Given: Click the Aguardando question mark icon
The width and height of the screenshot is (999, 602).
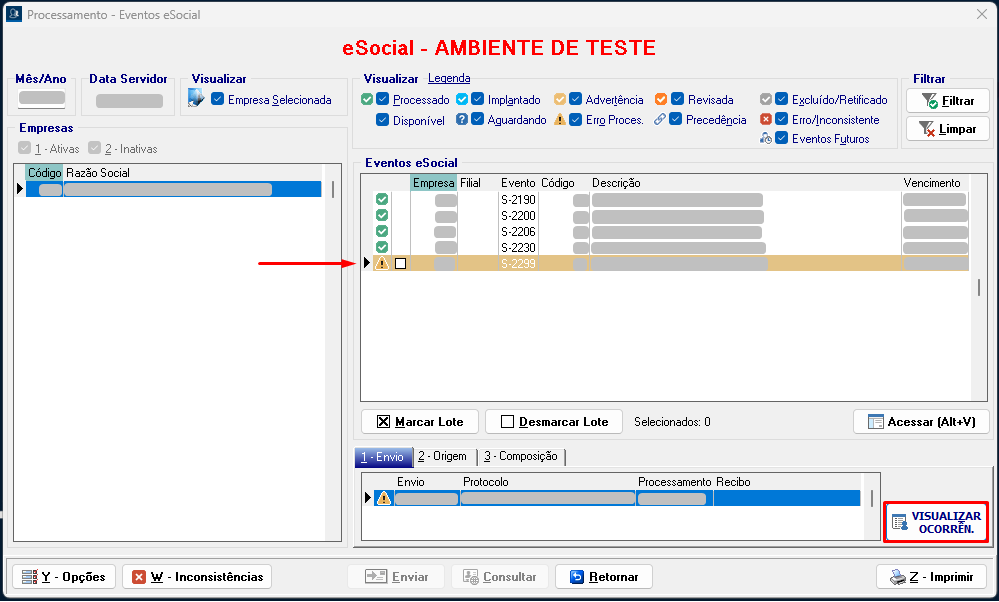Looking at the screenshot, I should 462,119.
